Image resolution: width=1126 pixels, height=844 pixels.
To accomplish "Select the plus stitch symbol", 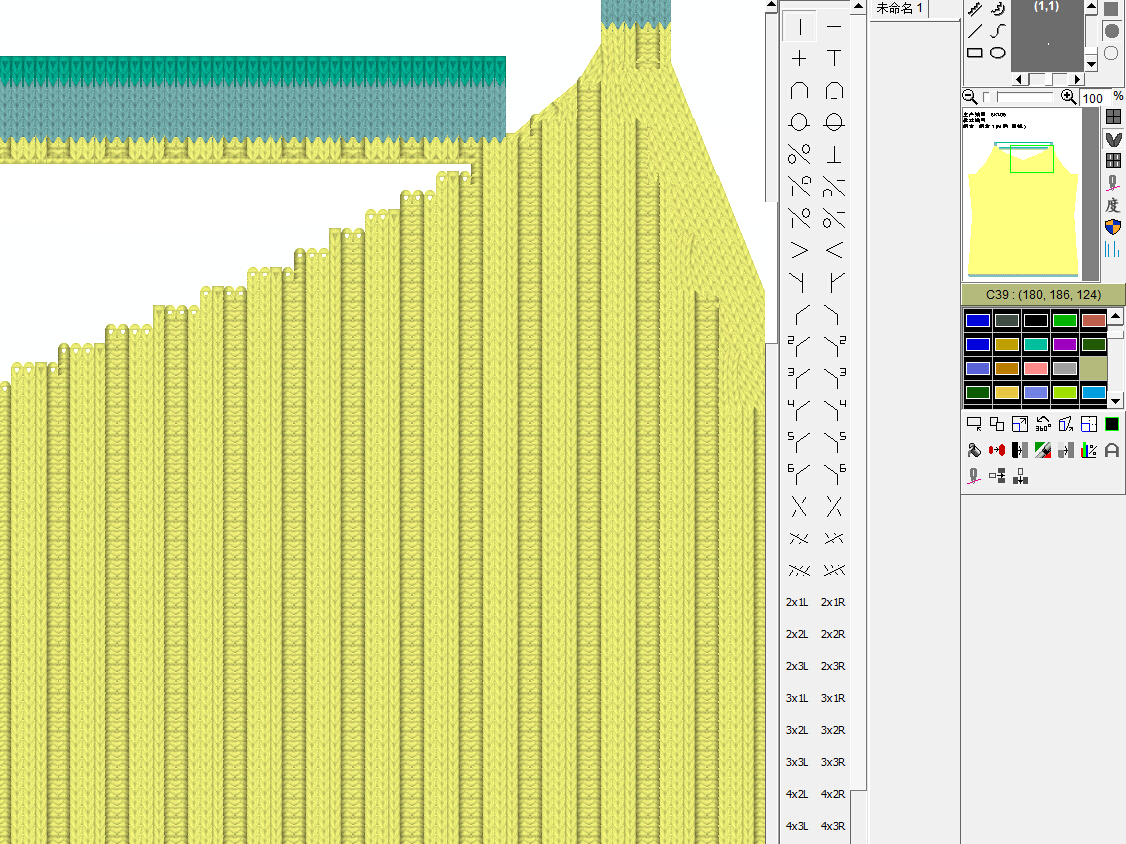I will 799,59.
